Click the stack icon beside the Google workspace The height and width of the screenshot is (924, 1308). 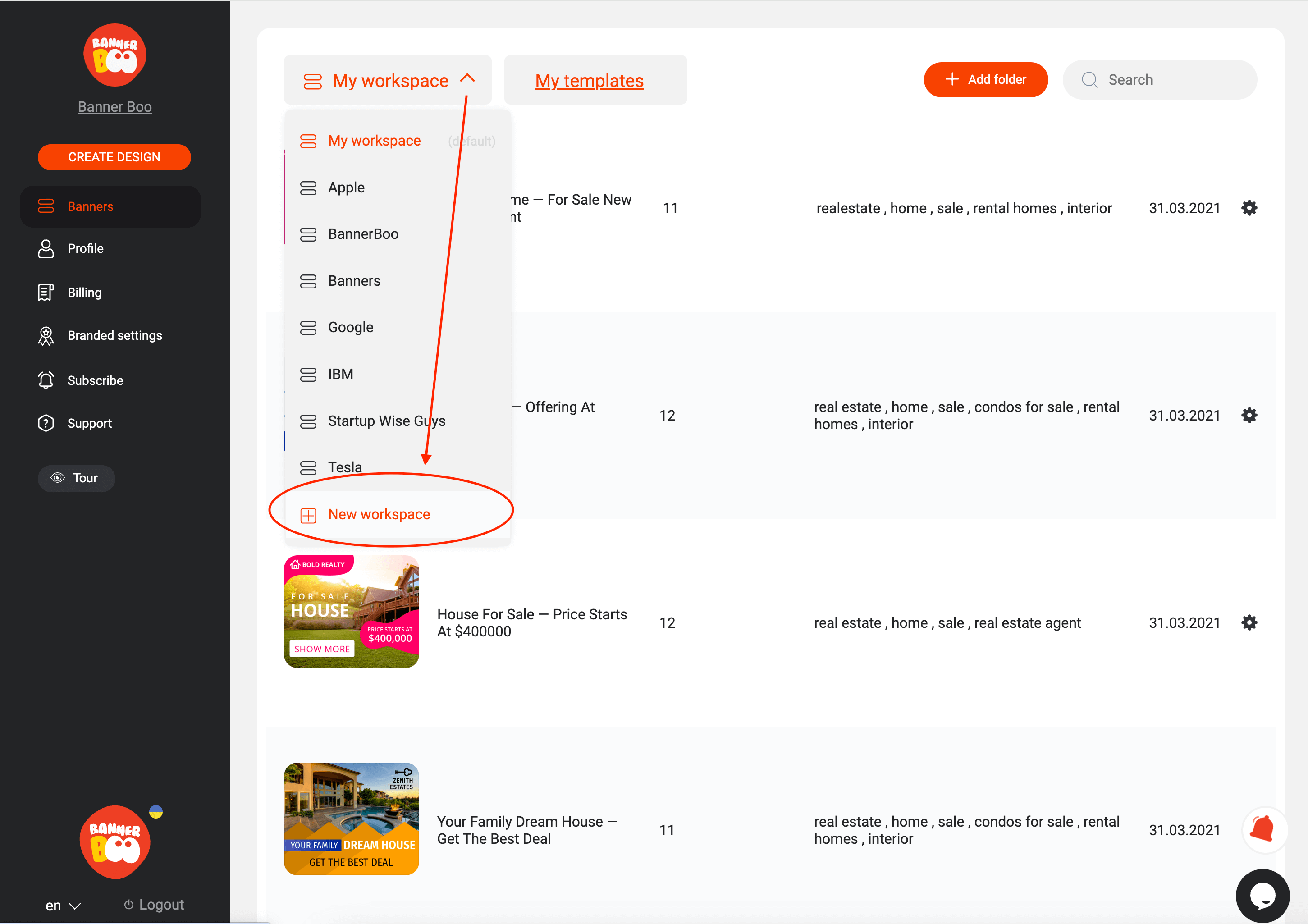tap(308, 328)
